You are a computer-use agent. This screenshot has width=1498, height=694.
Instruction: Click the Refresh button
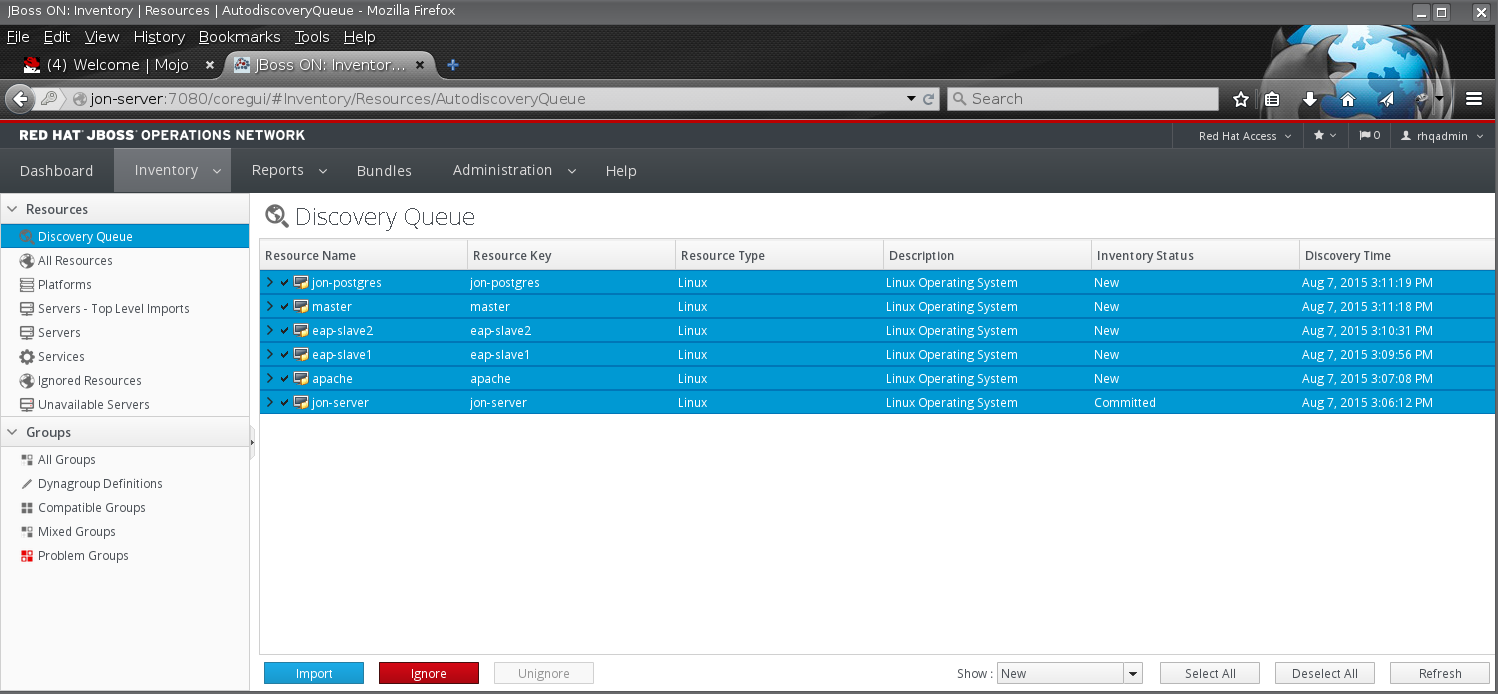pos(1440,674)
